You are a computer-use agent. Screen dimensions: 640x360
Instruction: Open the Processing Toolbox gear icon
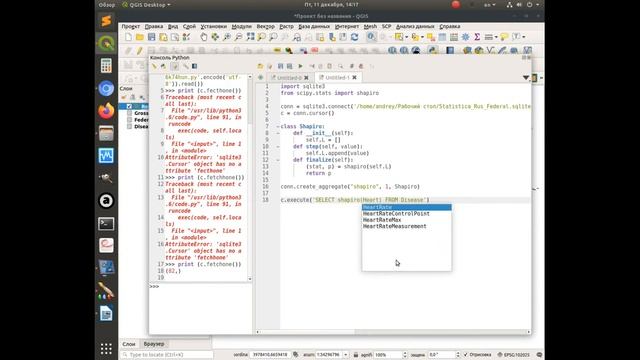[x=465, y=37]
